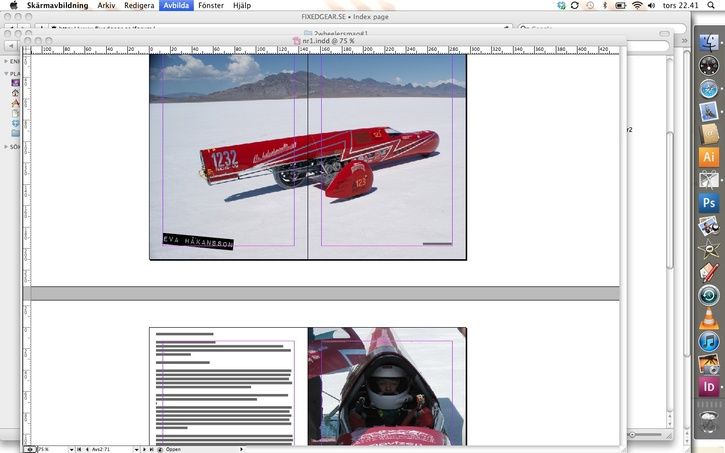Image resolution: width=725 pixels, height=453 pixels.
Task: Open the Avbilda menu
Action: coord(176,5)
